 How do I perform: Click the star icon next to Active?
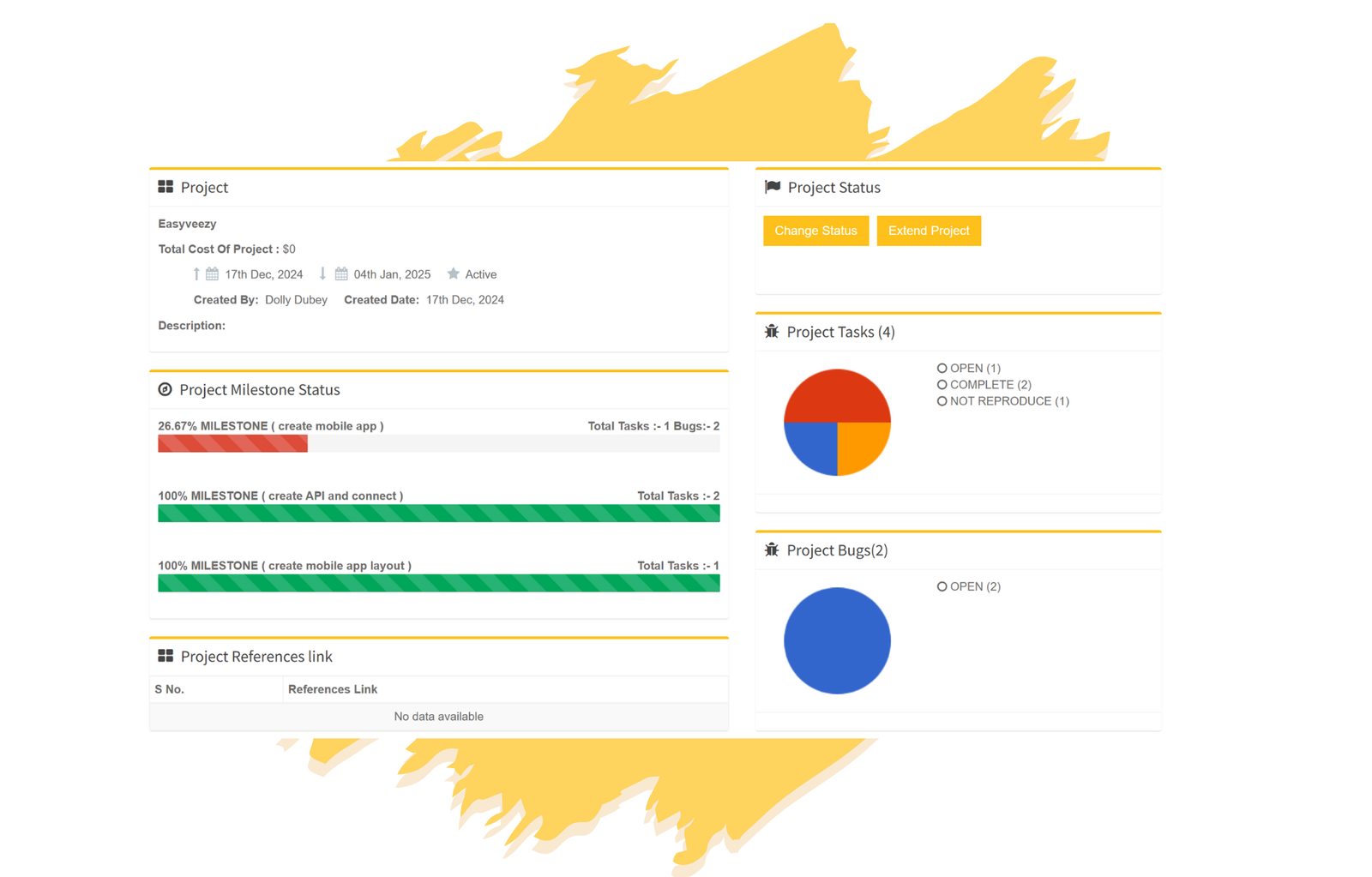pyautogui.click(x=454, y=274)
